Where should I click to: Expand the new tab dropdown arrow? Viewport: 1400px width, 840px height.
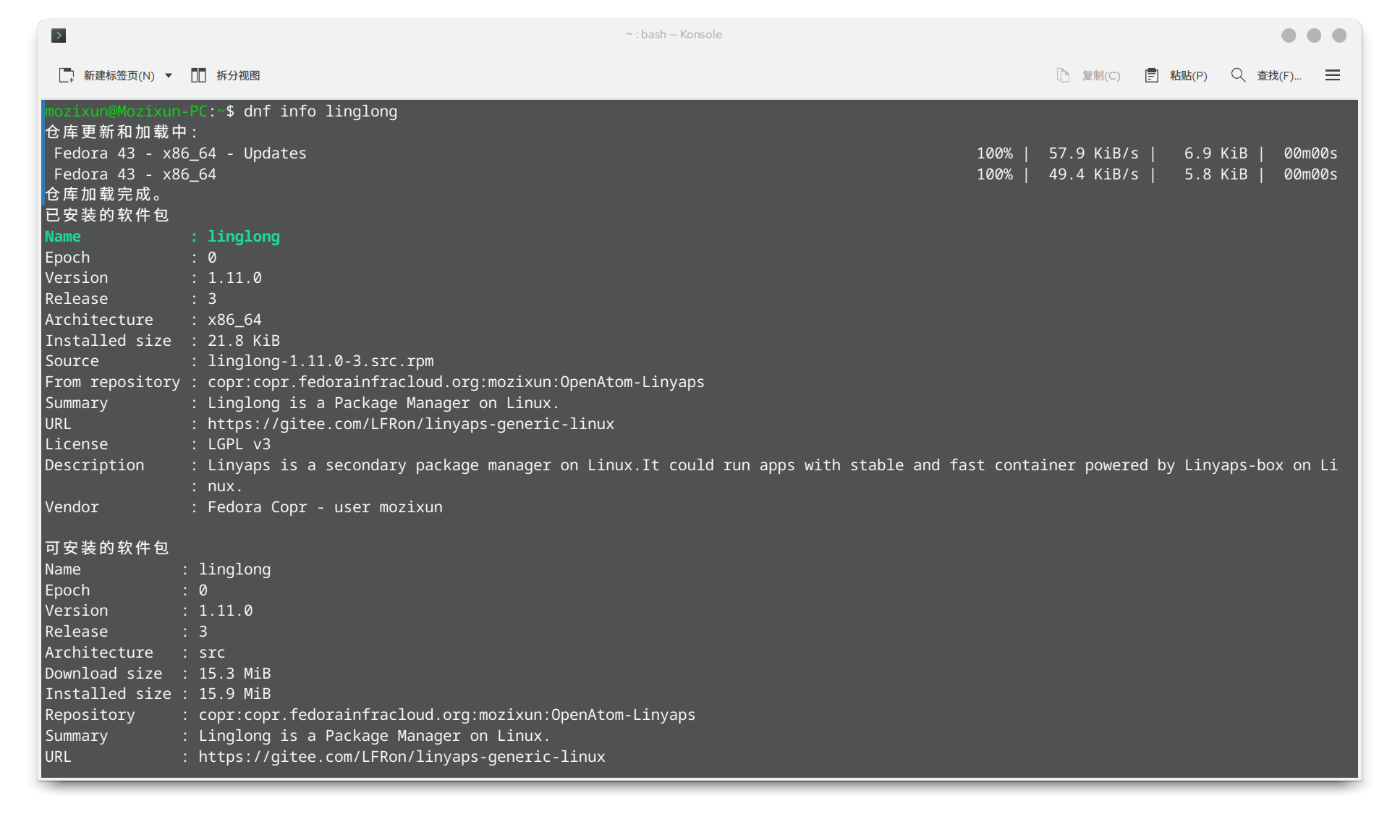(169, 75)
